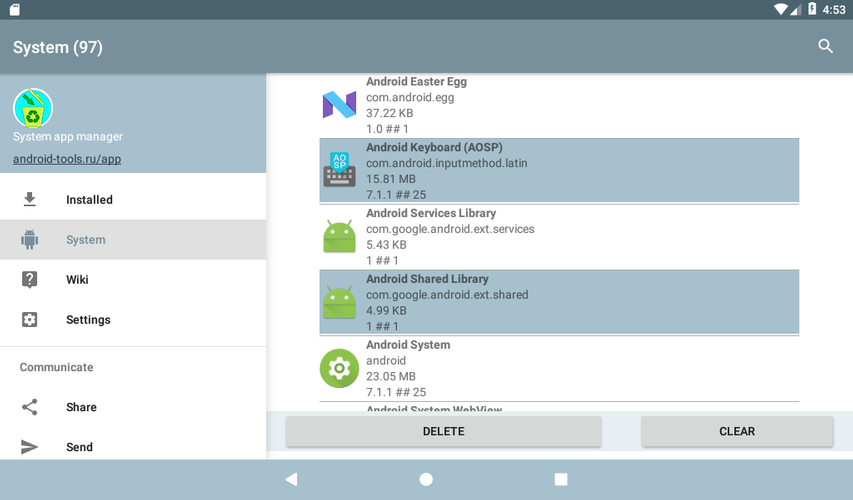853x500 pixels.
Task: Click package name com.android.inputmethod.latin
Action: [447, 163]
